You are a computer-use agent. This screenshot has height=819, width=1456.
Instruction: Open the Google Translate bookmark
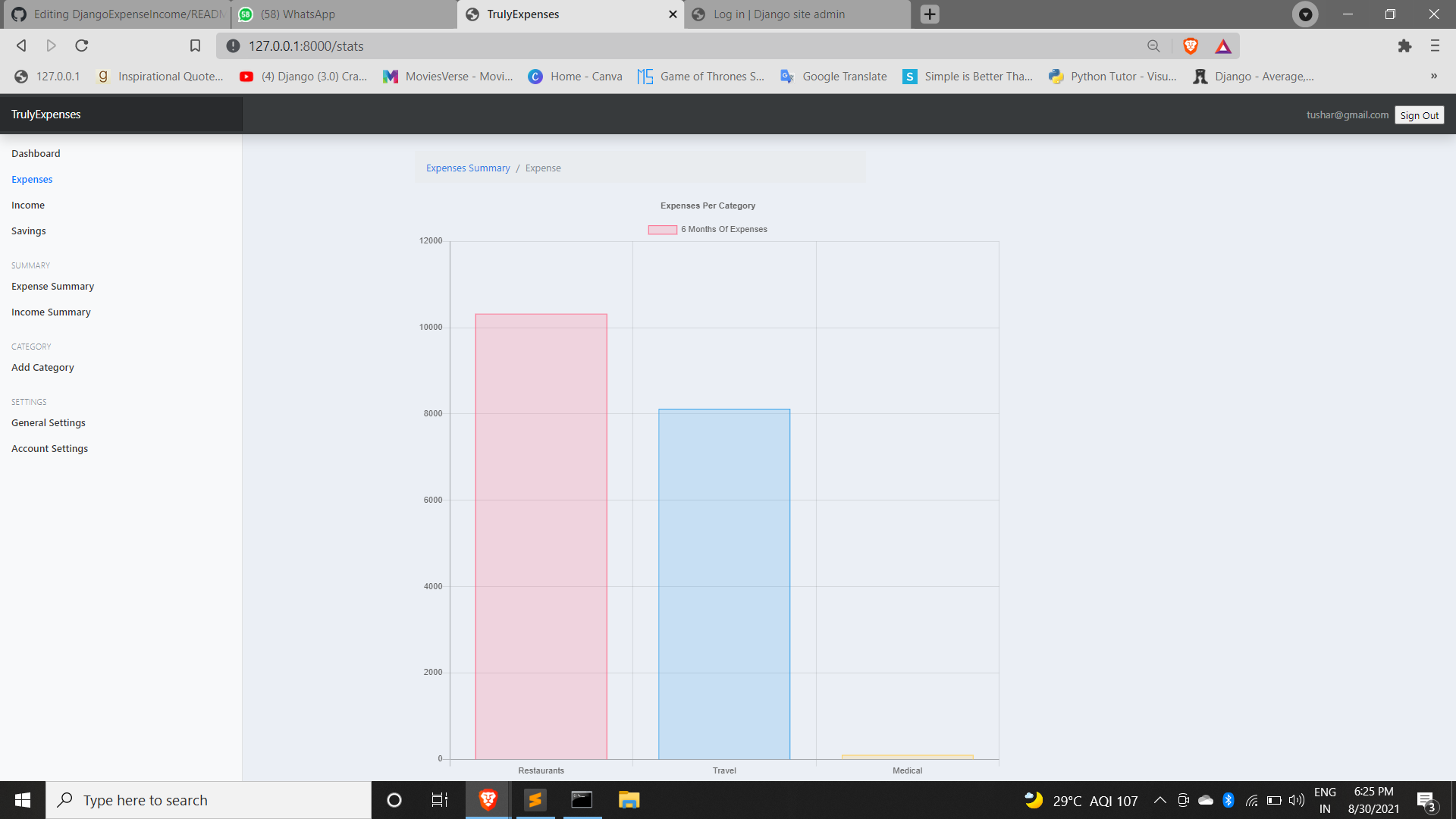833,76
